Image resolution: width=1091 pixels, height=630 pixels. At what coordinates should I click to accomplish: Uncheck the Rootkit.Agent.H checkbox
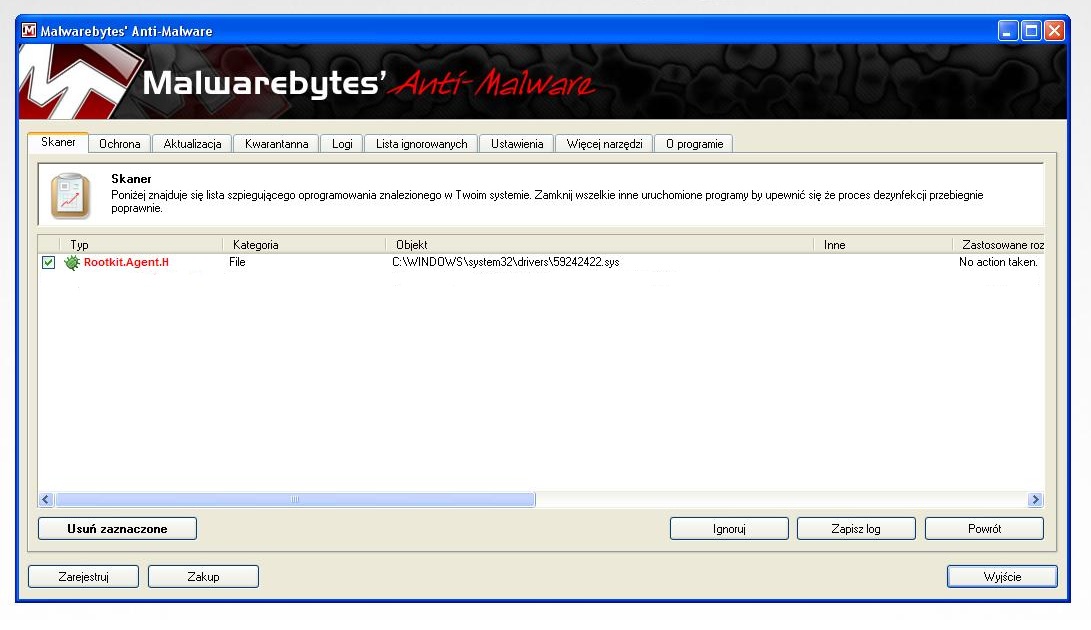click(48, 262)
